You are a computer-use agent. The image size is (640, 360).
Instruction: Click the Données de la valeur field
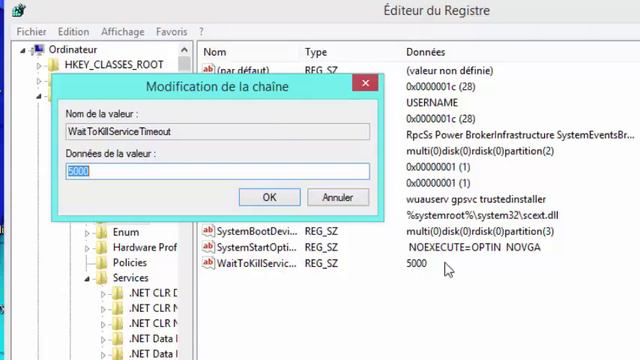click(x=218, y=171)
